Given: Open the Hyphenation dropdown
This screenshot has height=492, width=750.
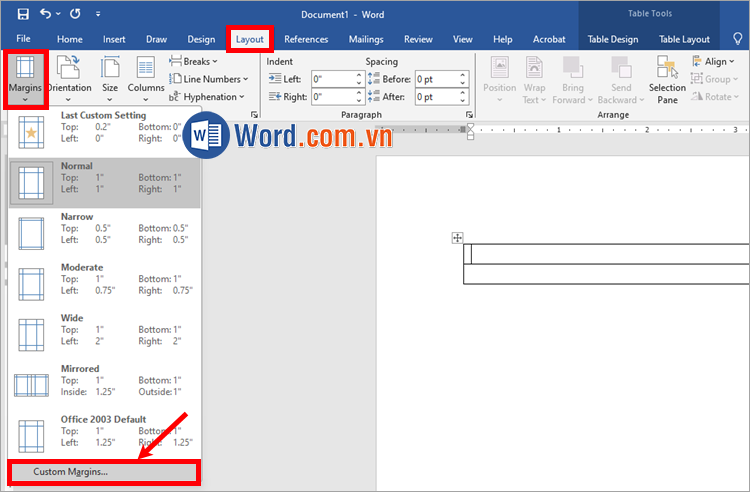Looking at the screenshot, I should coord(207,97).
